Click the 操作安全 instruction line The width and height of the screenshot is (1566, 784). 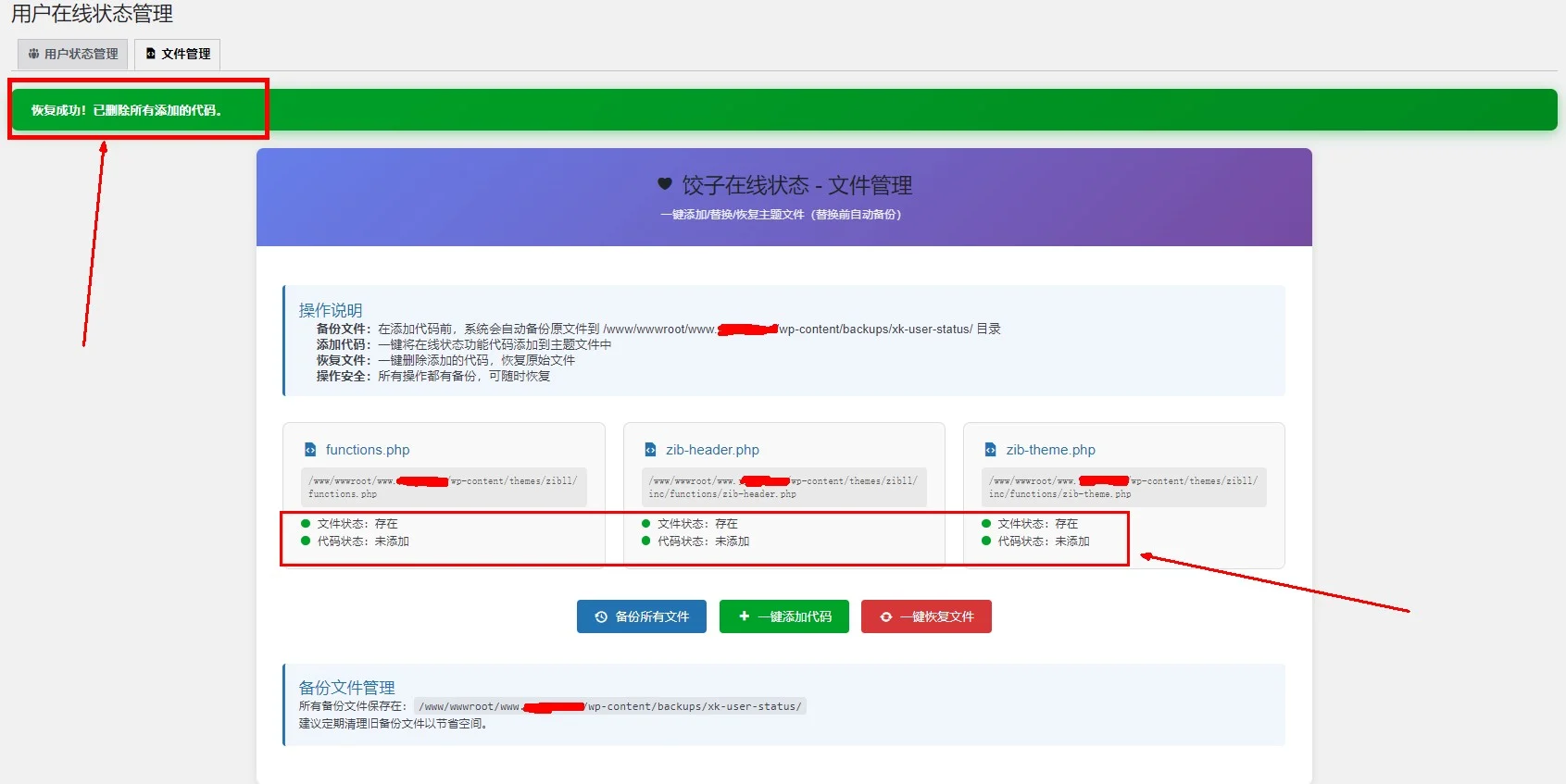pos(433,376)
